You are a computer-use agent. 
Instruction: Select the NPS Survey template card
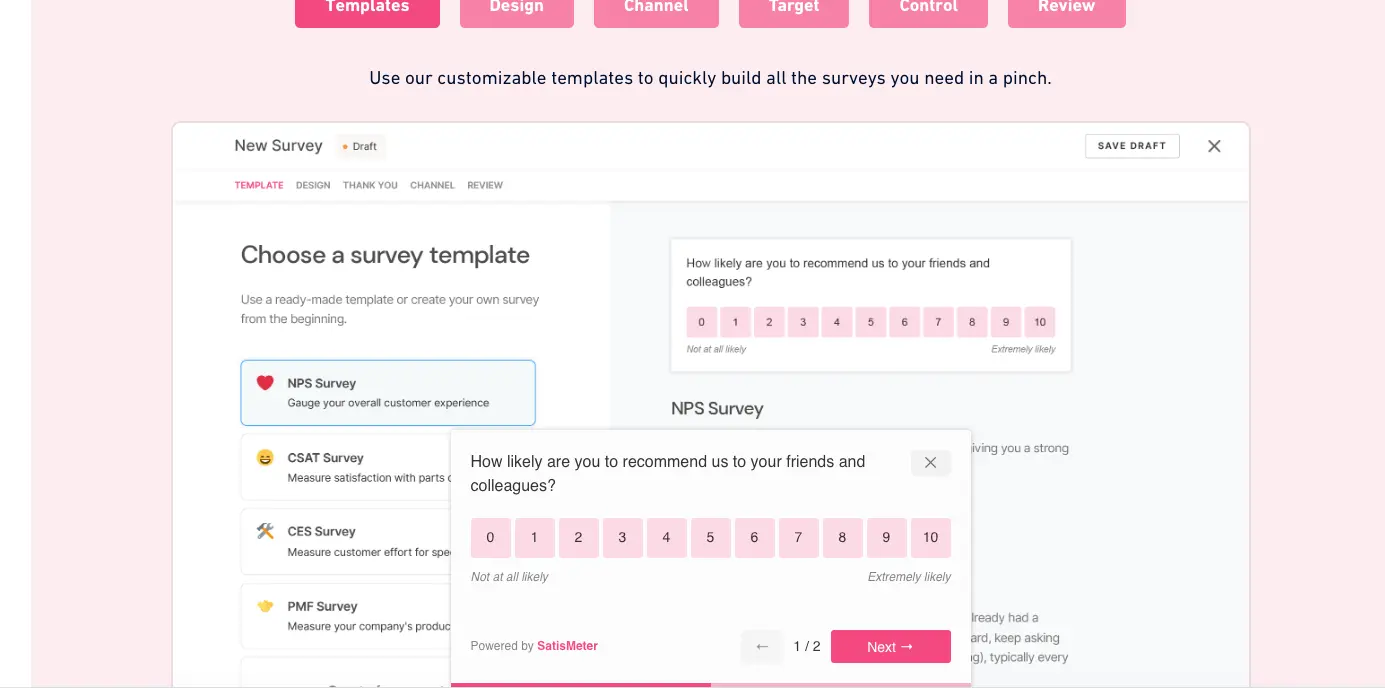388,393
